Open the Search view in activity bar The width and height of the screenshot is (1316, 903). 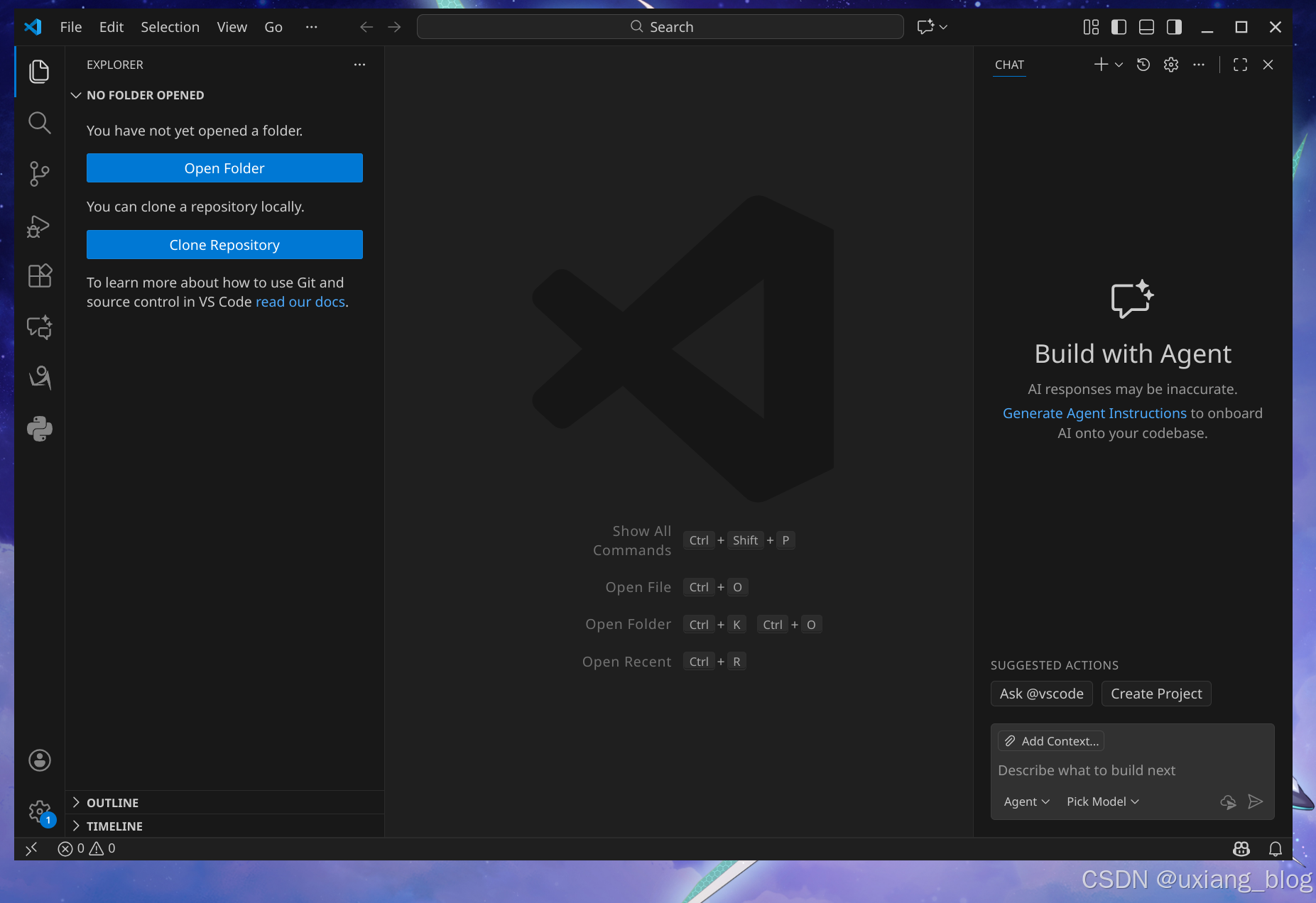click(x=40, y=123)
